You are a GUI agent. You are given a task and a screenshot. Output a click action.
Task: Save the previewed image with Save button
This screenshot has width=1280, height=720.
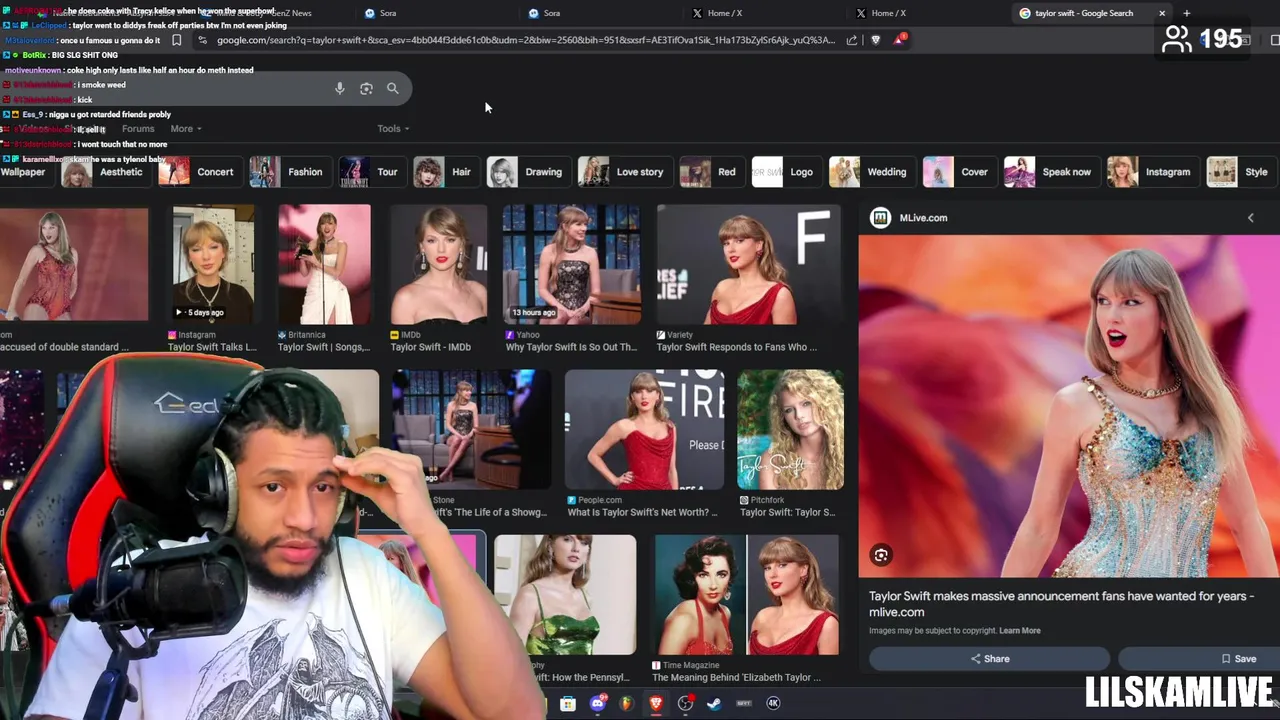[1199, 659]
